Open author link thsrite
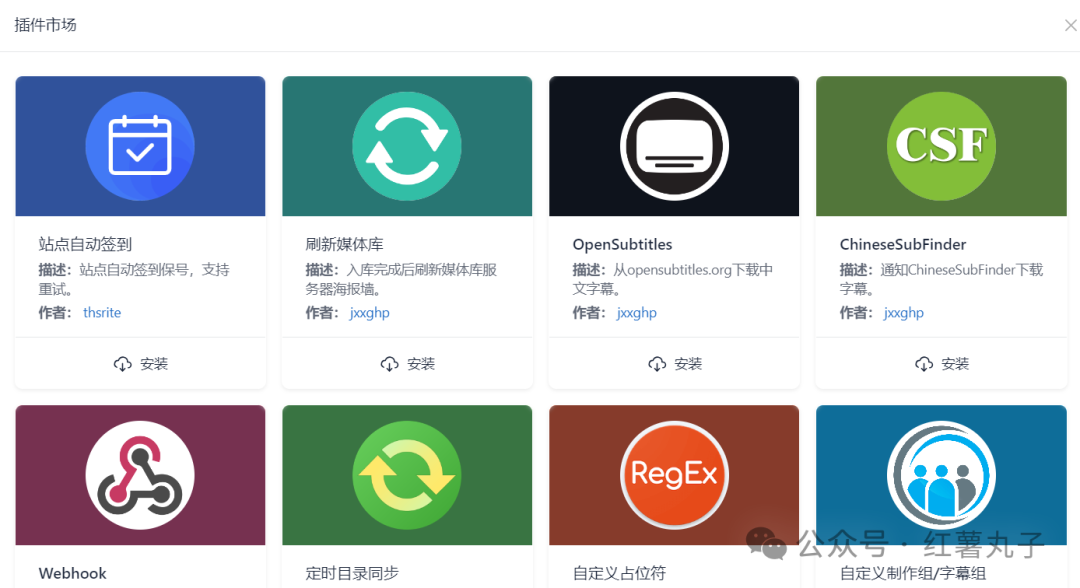The image size is (1080, 588). pos(102,313)
